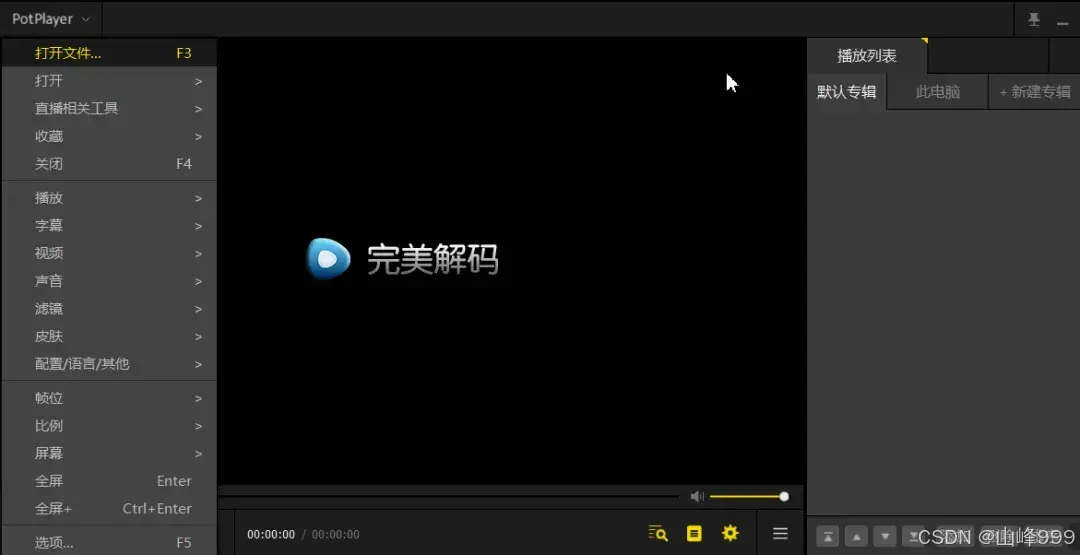Toggle the yellow playlist panel icon

[694, 533]
